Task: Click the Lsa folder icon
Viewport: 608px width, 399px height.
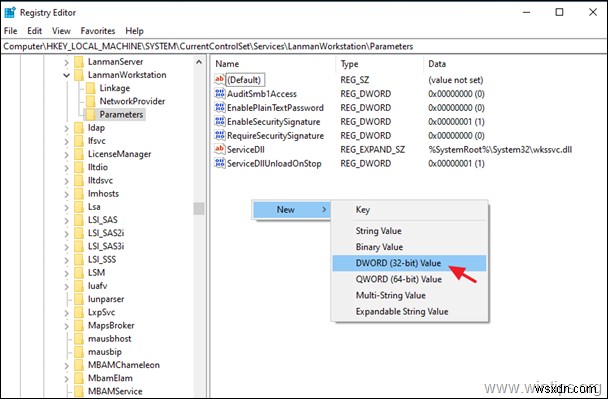Action: click(x=79, y=207)
